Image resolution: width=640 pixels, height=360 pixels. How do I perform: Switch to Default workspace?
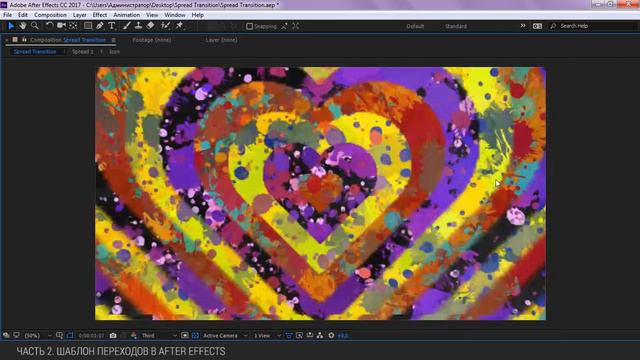[x=415, y=27]
